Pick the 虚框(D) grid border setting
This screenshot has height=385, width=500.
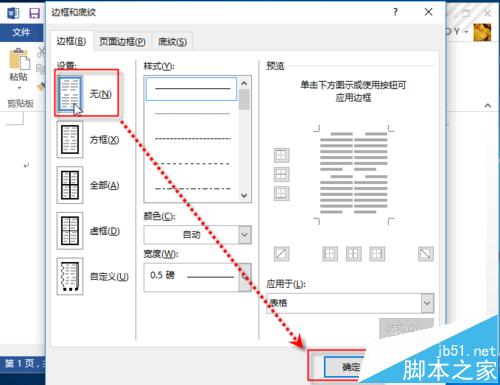coord(70,231)
